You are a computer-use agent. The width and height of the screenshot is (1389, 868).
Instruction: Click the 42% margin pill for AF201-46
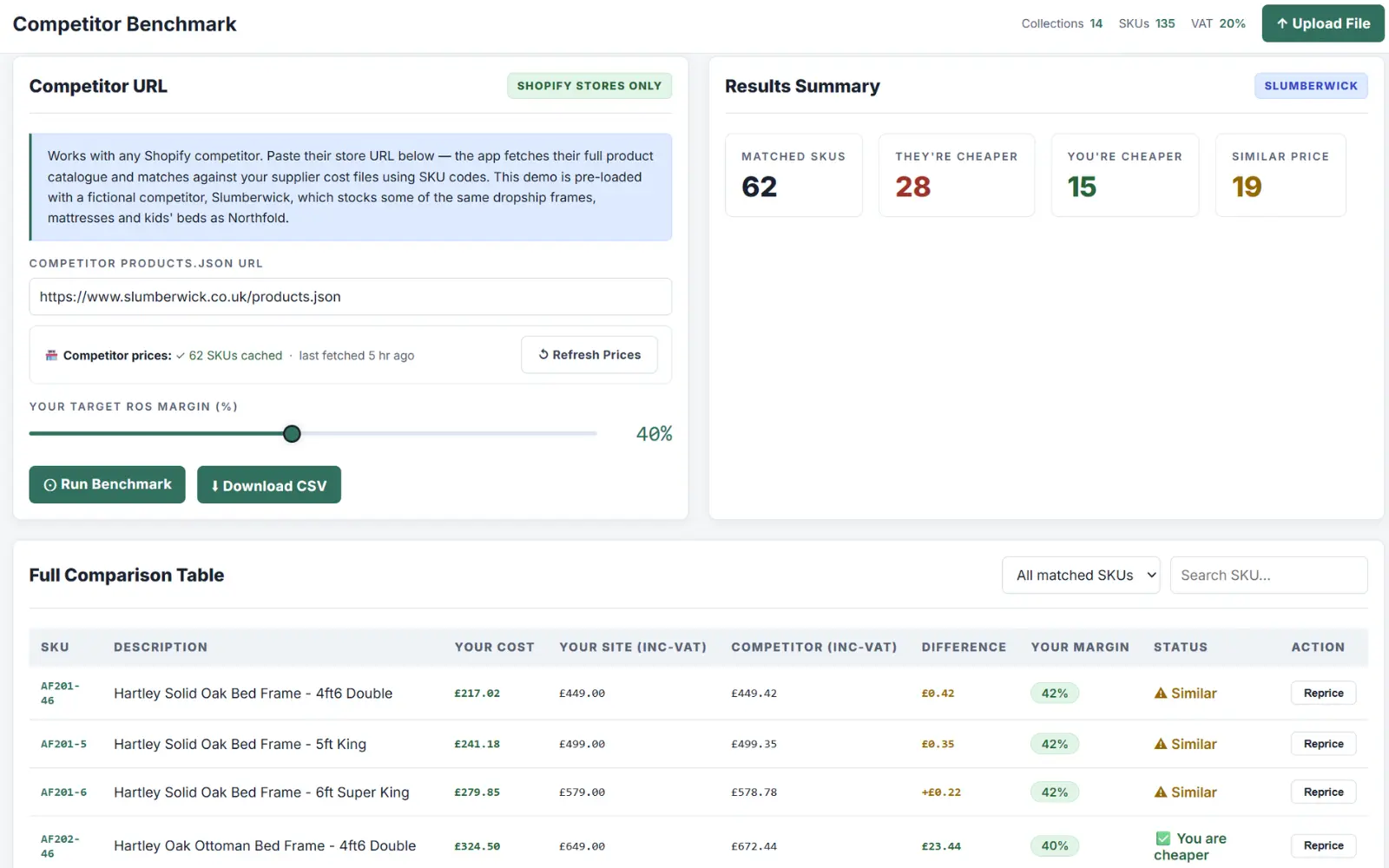point(1055,693)
